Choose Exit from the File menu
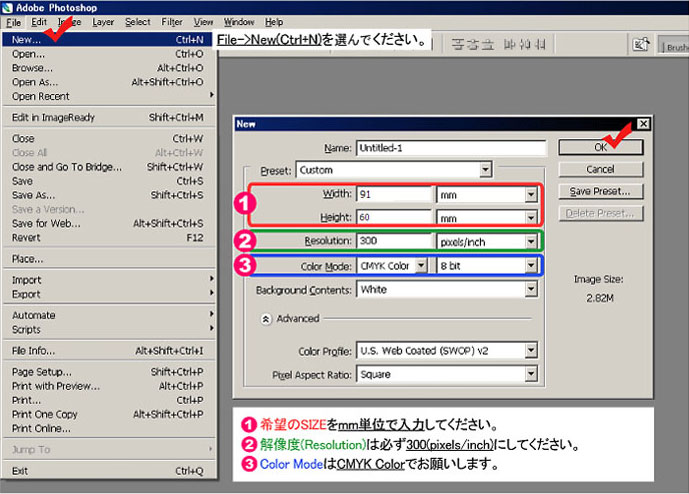The width and height of the screenshot is (689, 494). point(108,471)
